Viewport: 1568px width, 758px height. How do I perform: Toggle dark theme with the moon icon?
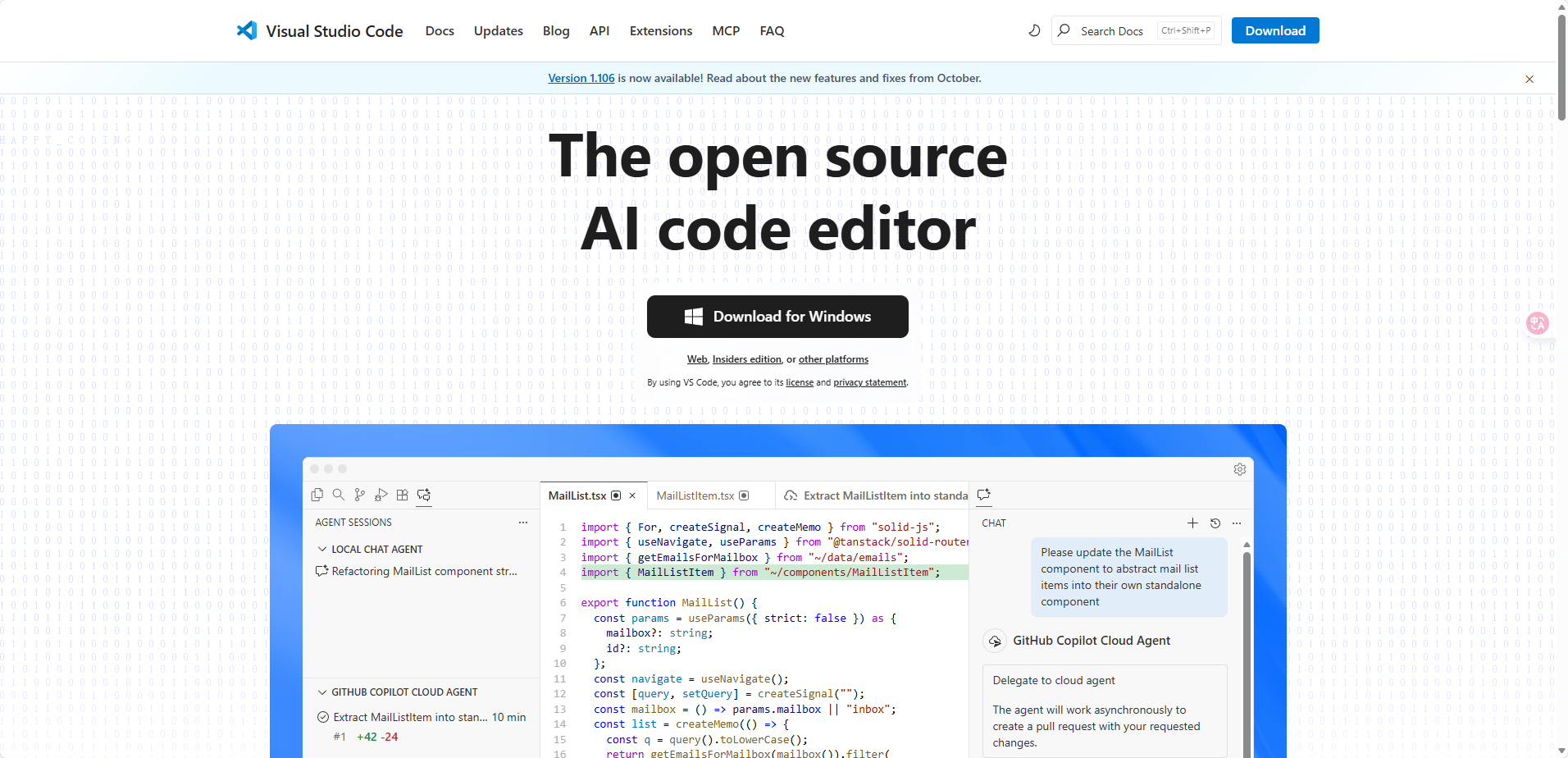pyautogui.click(x=1034, y=30)
